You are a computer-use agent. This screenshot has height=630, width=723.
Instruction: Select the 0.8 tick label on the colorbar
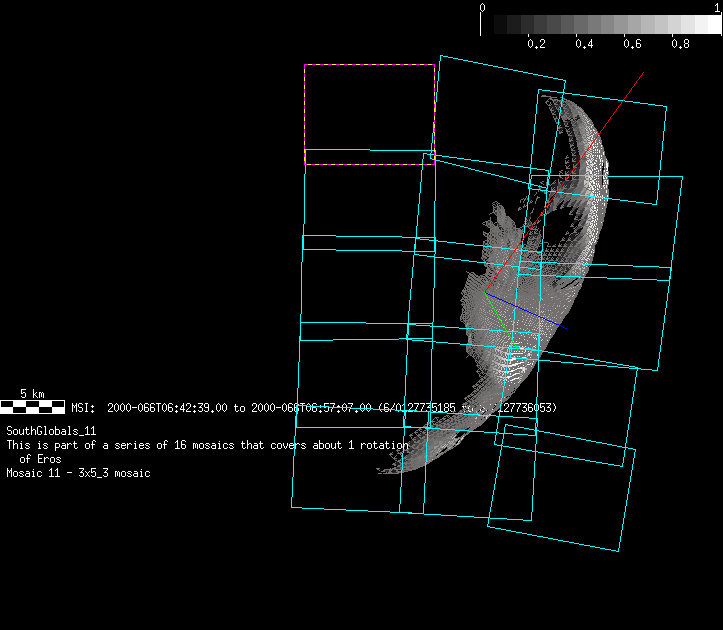[x=680, y=45]
